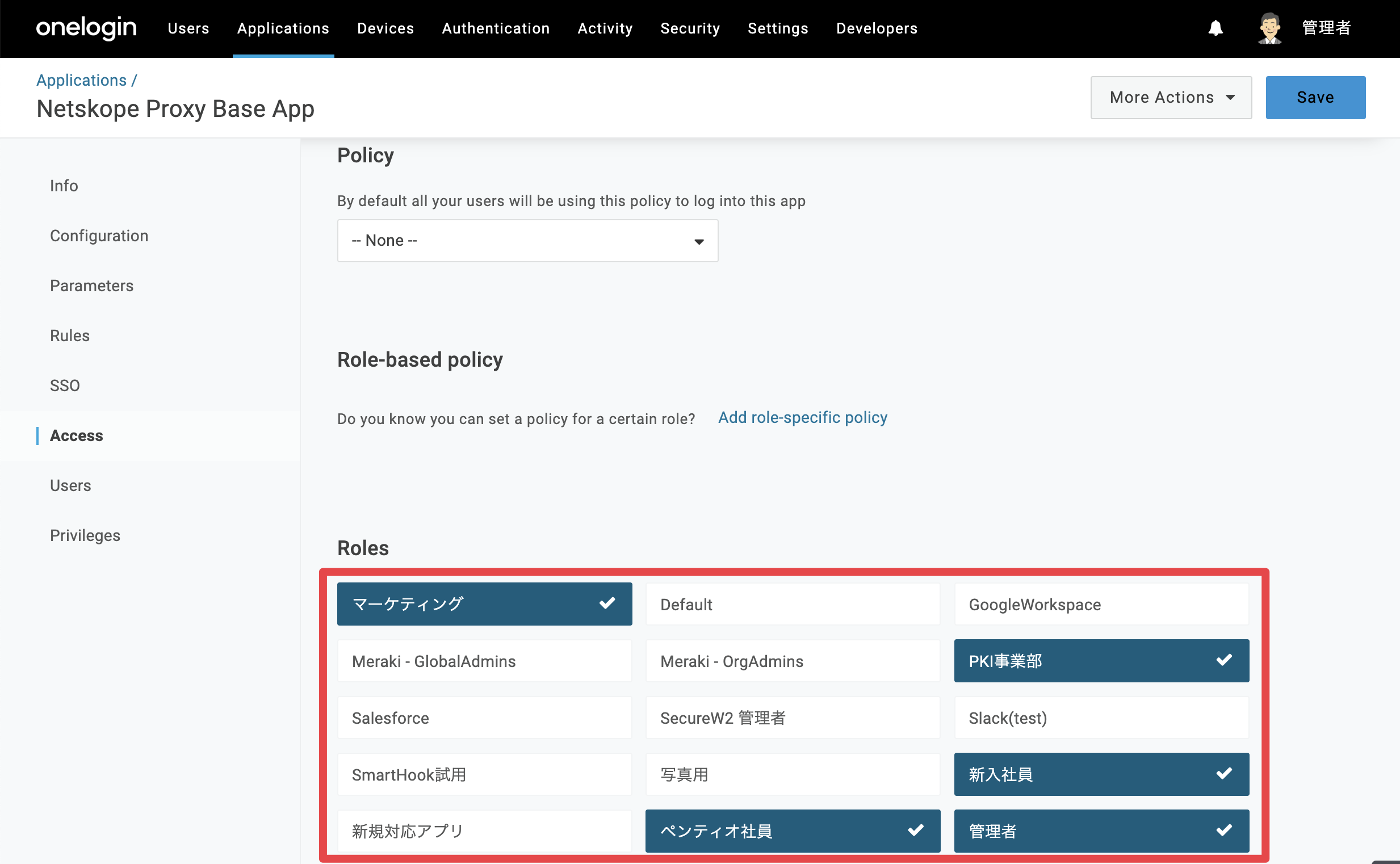Switch to the Parameters sidebar tab
Viewport: 1400px width, 864px height.
click(x=92, y=286)
